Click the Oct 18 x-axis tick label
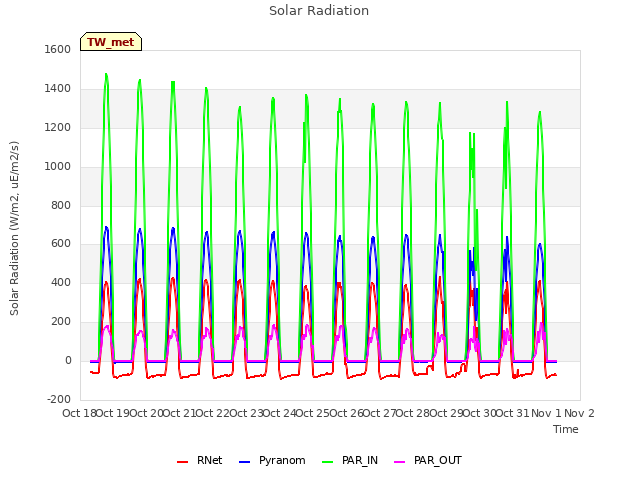The image size is (640, 480). (79, 413)
